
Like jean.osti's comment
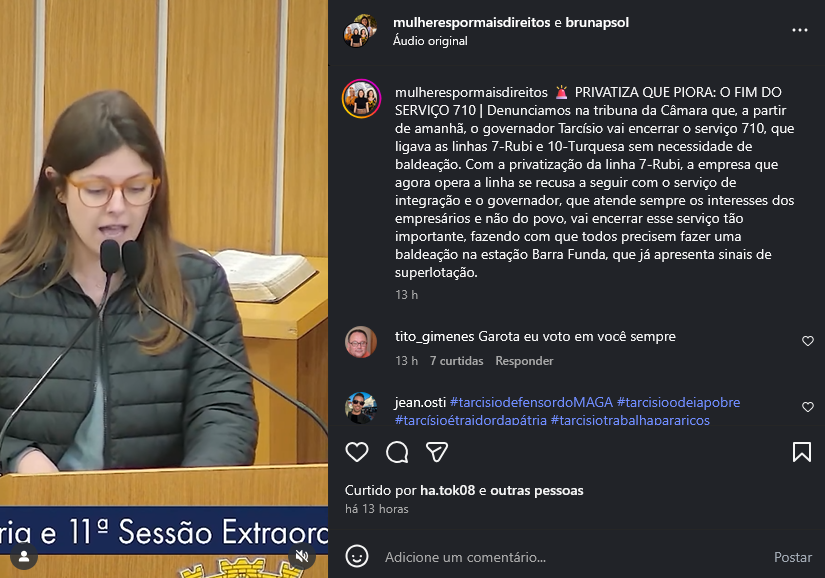808,407
